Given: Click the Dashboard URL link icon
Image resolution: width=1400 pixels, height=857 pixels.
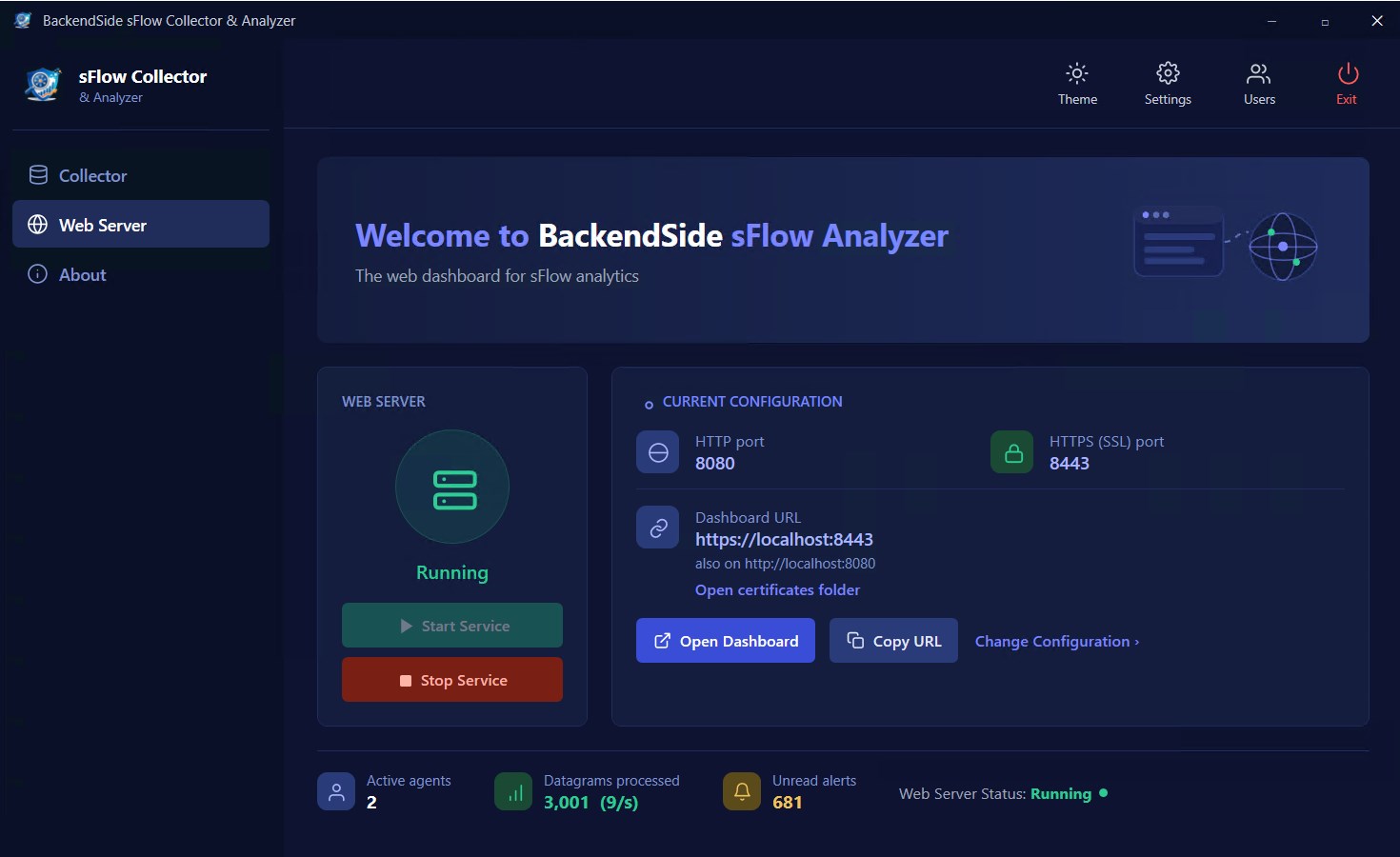Looking at the screenshot, I should [658, 528].
